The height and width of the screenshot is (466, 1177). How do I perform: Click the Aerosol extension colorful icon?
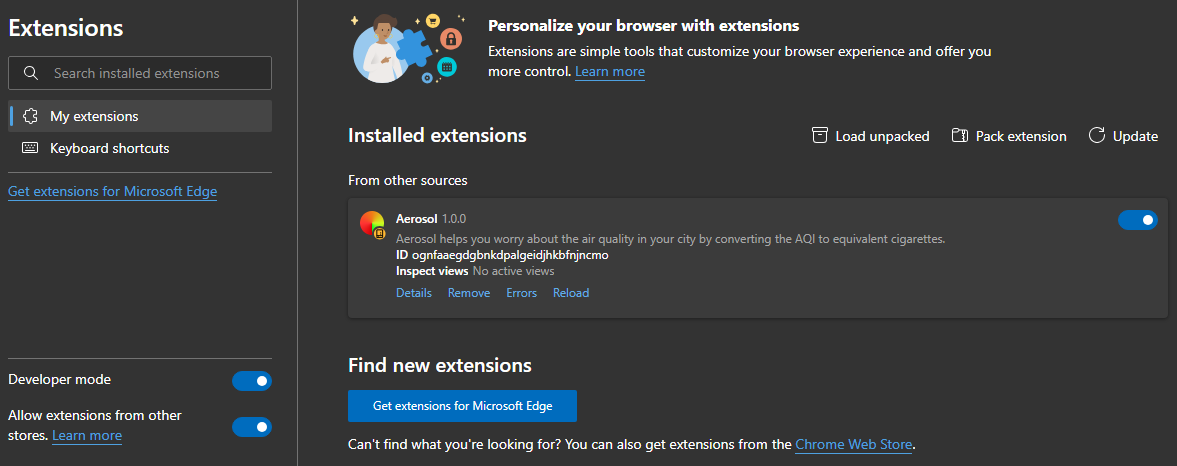[372, 224]
